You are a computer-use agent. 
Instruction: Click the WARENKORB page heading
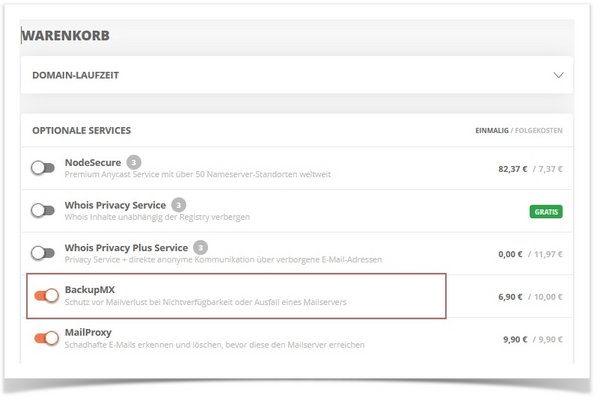(x=65, y=36)
